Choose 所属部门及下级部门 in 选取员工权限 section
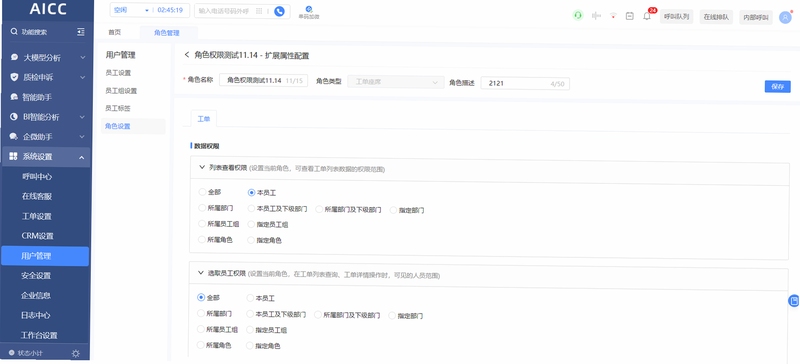800x364 pixels. point(318,315)
